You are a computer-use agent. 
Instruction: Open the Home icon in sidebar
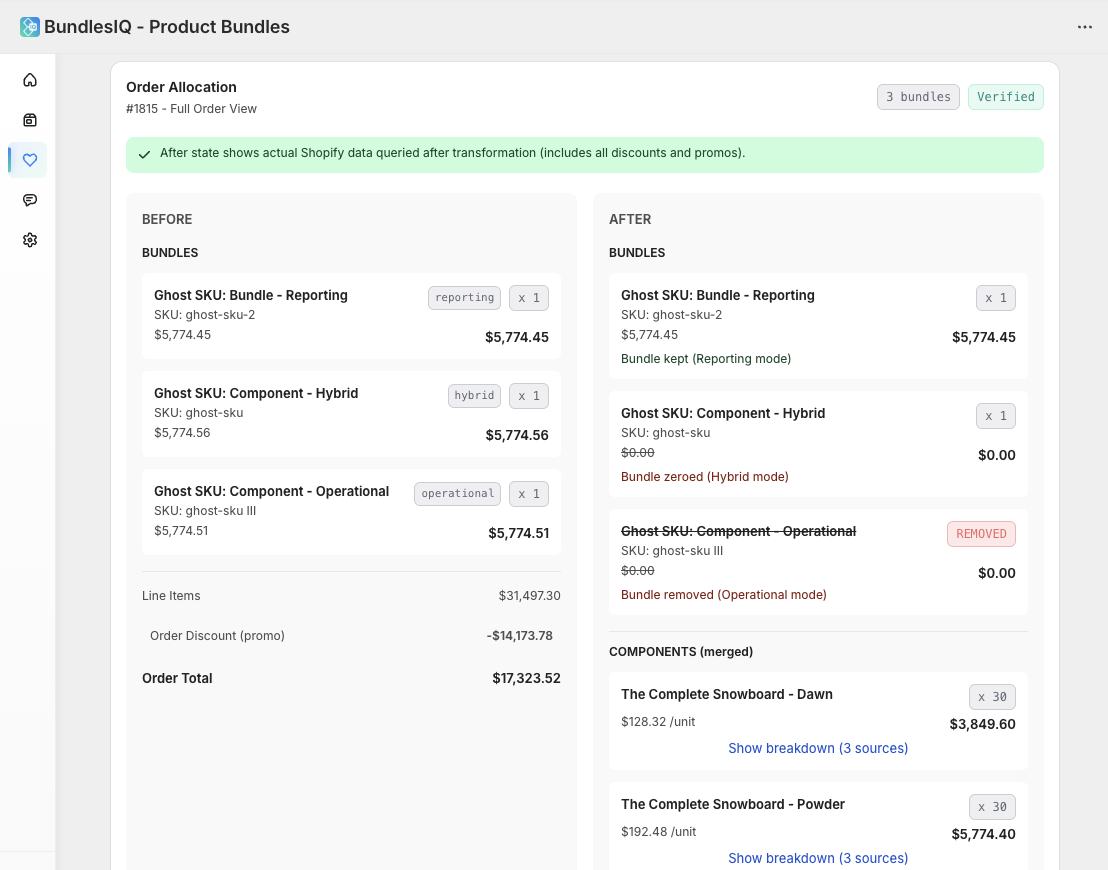coord(30,80)
